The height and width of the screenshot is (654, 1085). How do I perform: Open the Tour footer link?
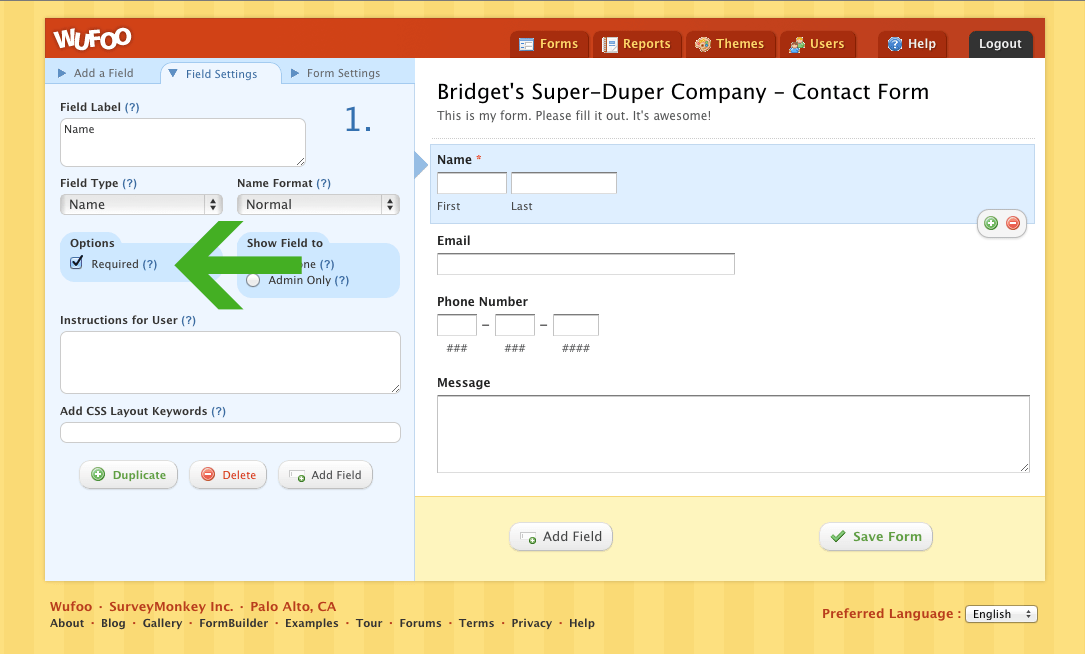pyautogui.click(x=369, y=623)
